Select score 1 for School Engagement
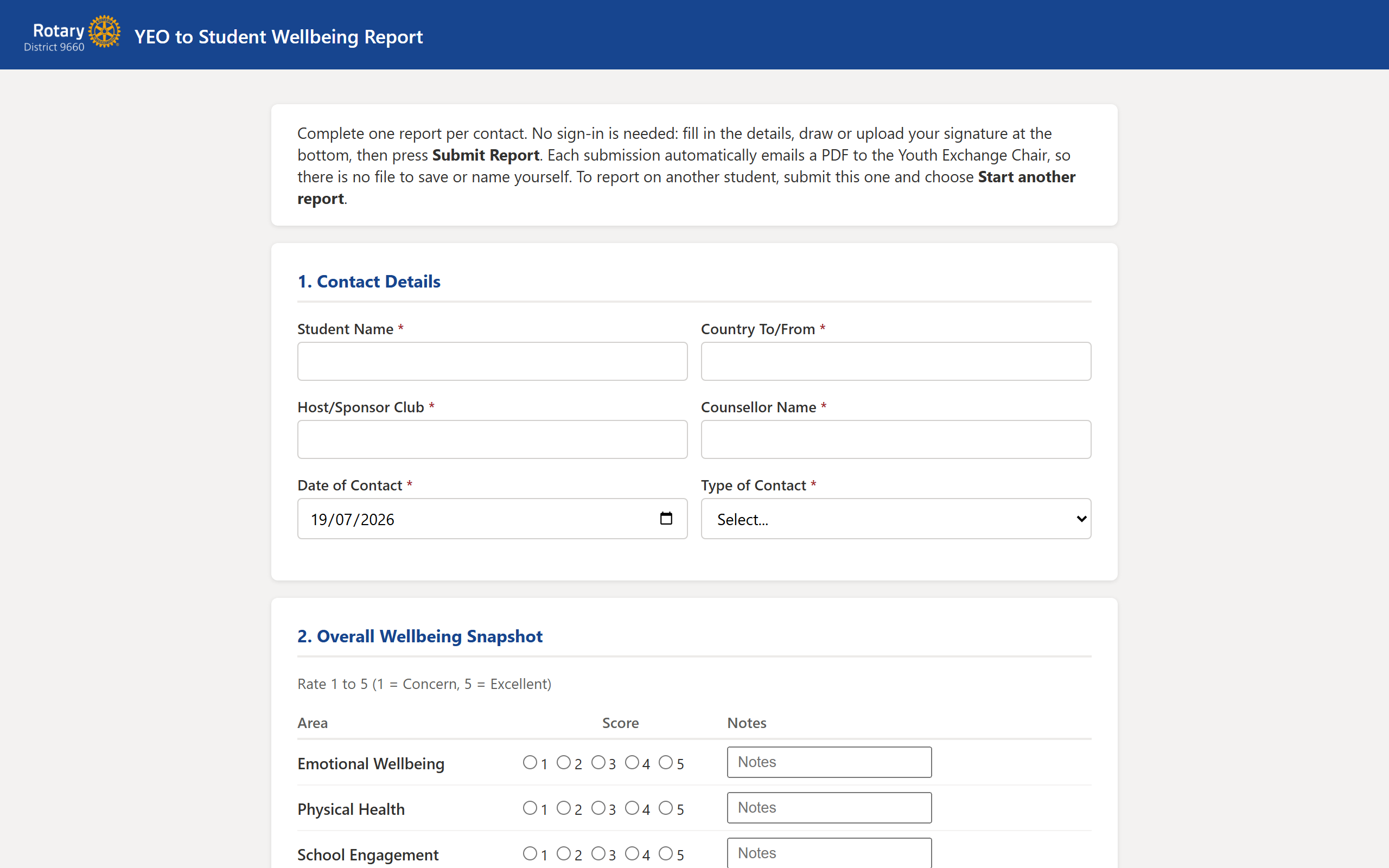 [x=530, y=854]
